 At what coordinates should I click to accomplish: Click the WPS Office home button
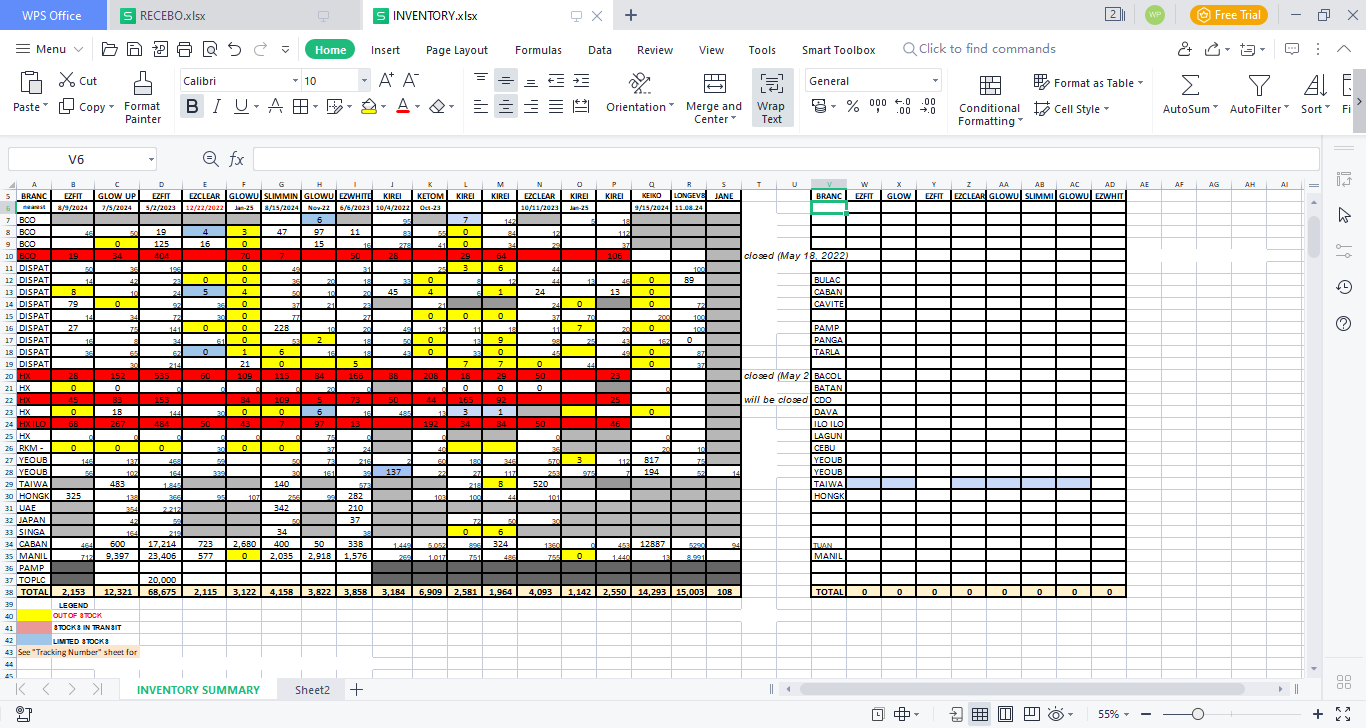(52, 15)
